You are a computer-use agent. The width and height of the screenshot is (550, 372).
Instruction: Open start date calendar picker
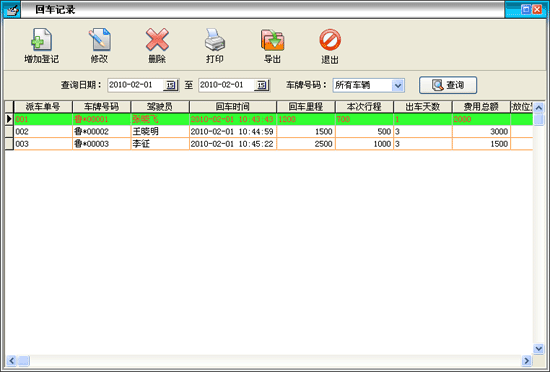pyautogui.click(x=170, y=85)
